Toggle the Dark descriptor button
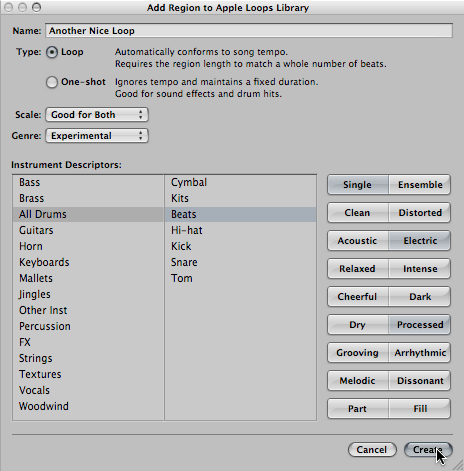 tap(420, 297)
